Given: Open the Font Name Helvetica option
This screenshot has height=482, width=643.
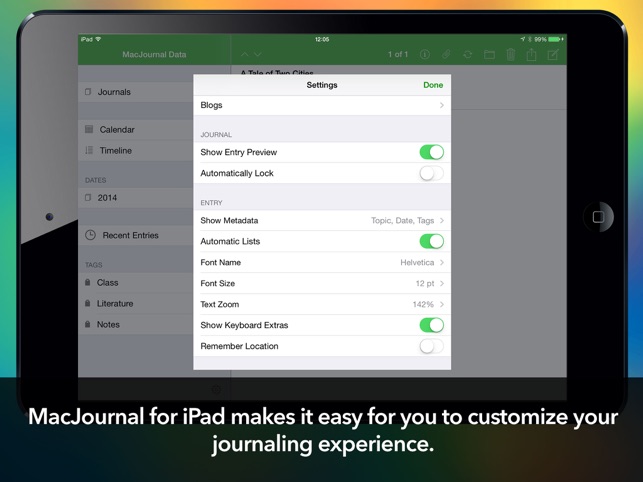Looking at the screenshot, I should click(x=322, y=262).
